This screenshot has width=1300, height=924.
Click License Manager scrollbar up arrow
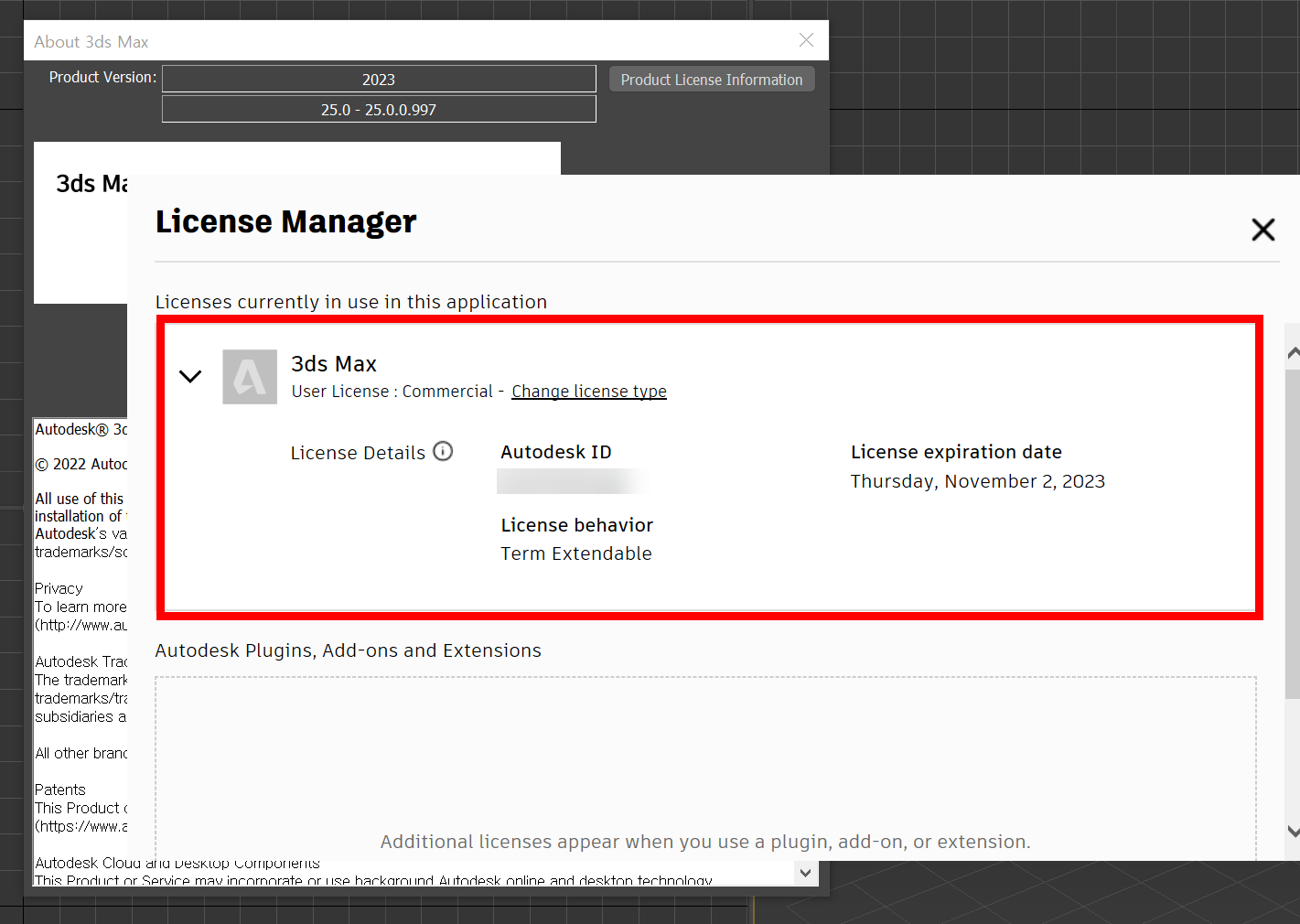[x=1293, y=353]
